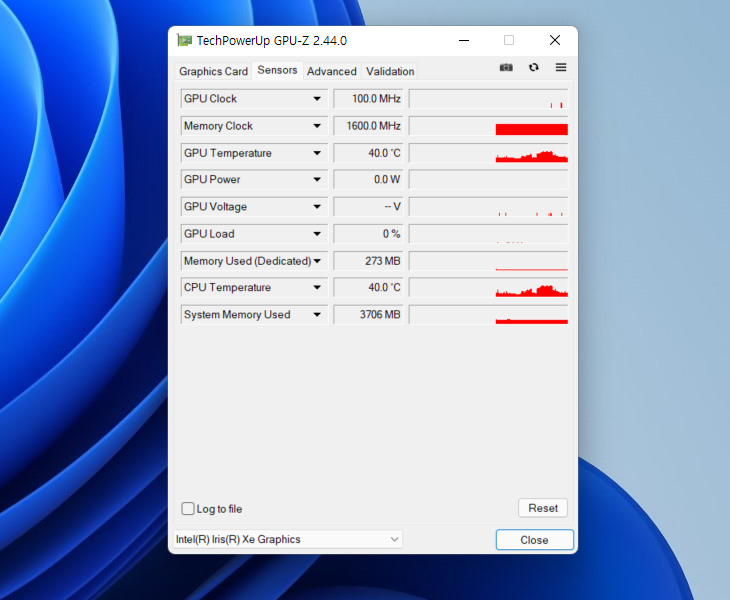Screen dimensions: 730x600
Task: Click the 100.0 MHz GPU Clock value
Action: pyautogui.click(x=368, y=99)
